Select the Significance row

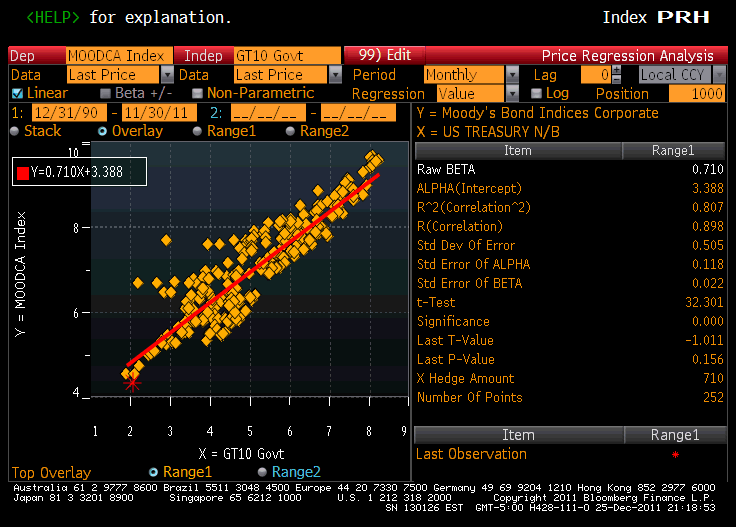pyautogui.click(x=570, y=321)
